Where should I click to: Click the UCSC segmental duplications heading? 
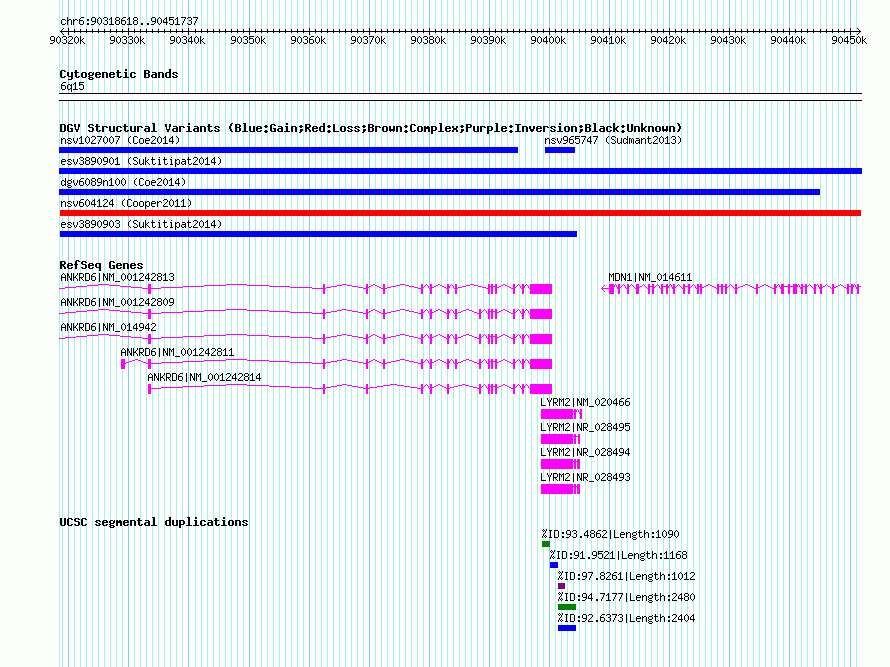(154, 522)
